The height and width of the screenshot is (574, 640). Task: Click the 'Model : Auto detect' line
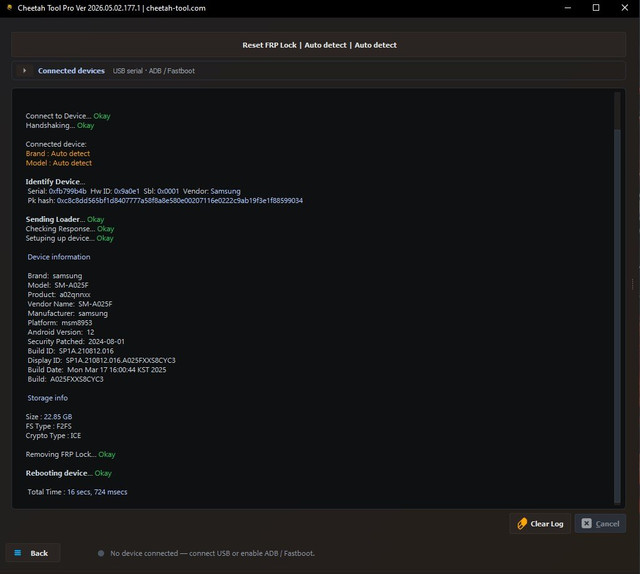pos(58,163)
